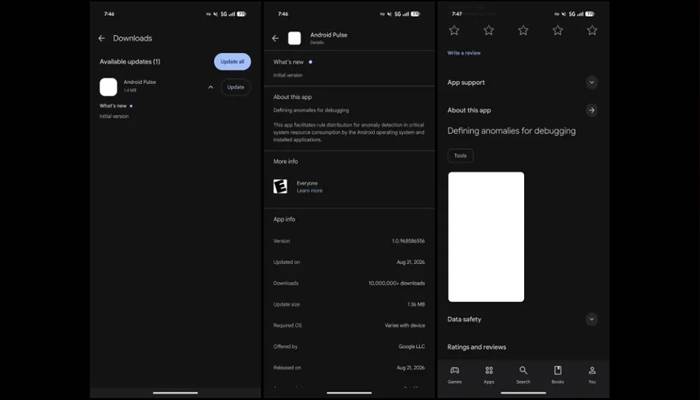Screen dimensions: 700x400
Task: Open About this app arrow button
Action: [592, 110]
